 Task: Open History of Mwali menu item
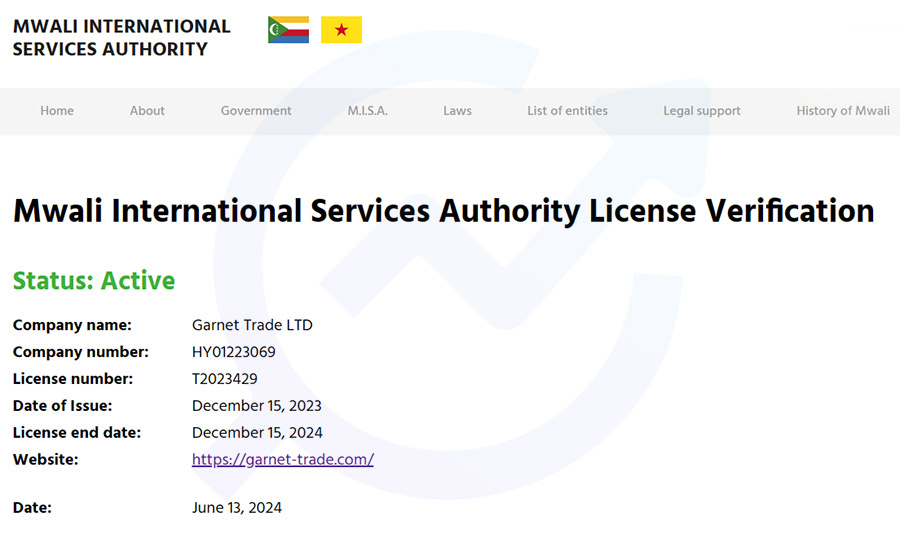[x=843, y=111]
